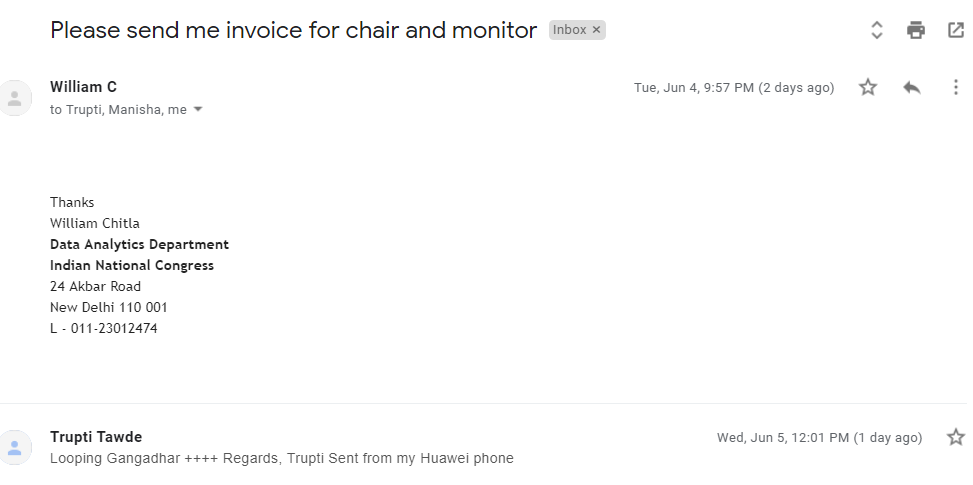Click the Wed, Jun 5 timestamp

(x=818, y=438)
